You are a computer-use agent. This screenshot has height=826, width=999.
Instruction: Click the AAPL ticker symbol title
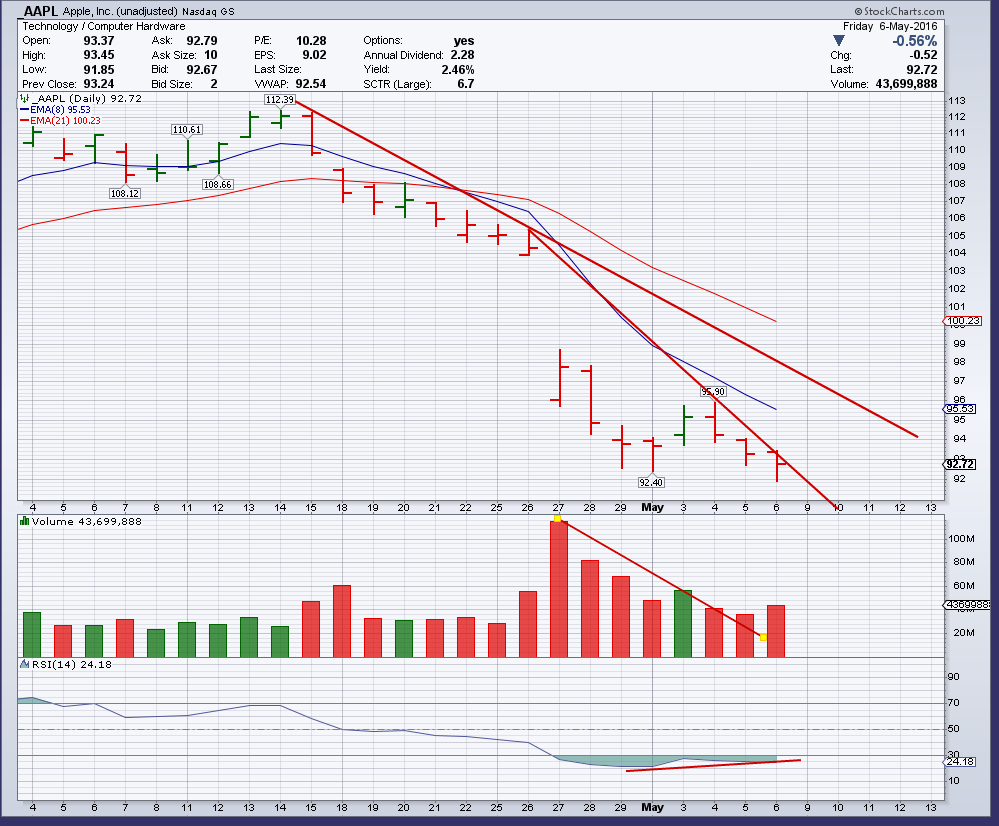[x=40, y=11]
